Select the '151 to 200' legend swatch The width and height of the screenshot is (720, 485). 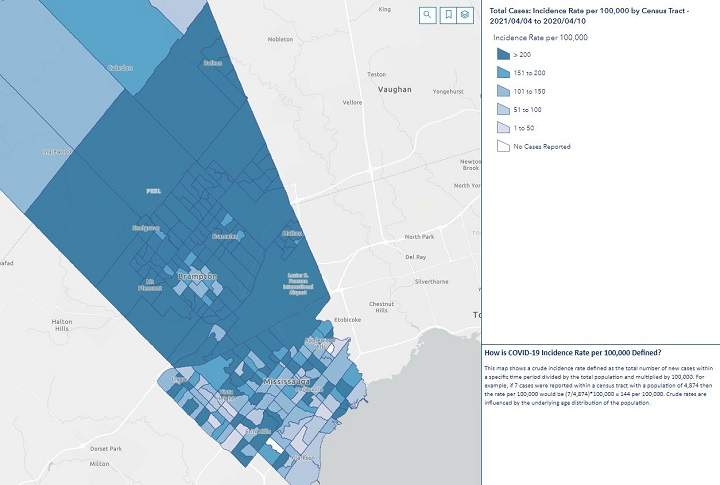click(x=503, y=73)
